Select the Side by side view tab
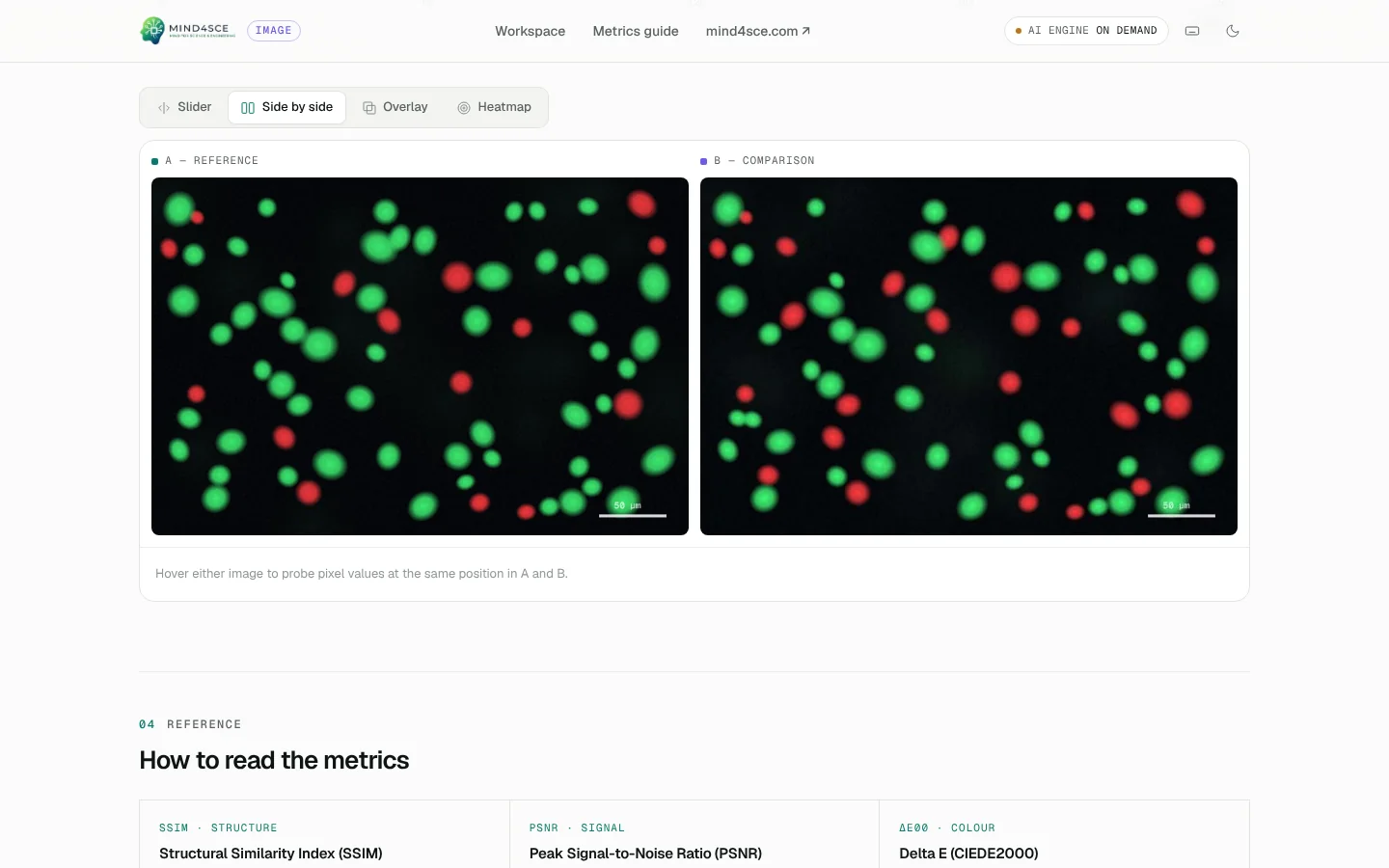 point(287,107)
